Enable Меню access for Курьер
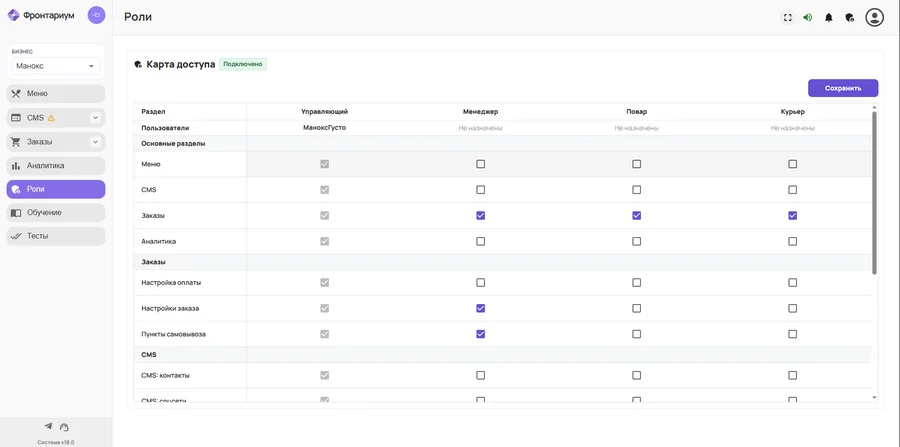Image resolution: width=900 pixels, height=447 pixels. (793, 164)
